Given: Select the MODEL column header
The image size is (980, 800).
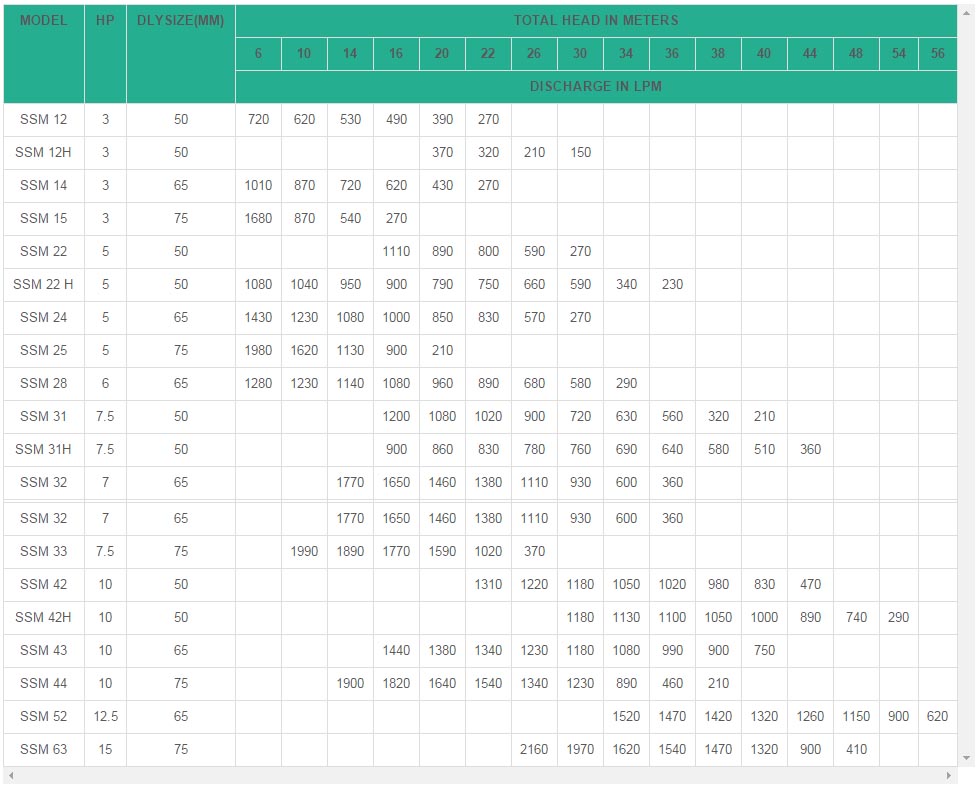Looking at the screenshot, I should click(x=44, y=20).
